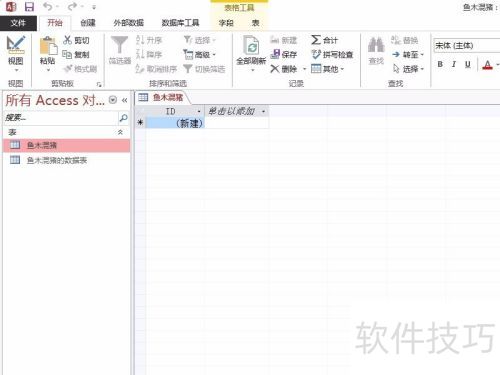Click the 拼写检查 spelling button

tap(332, 54)
